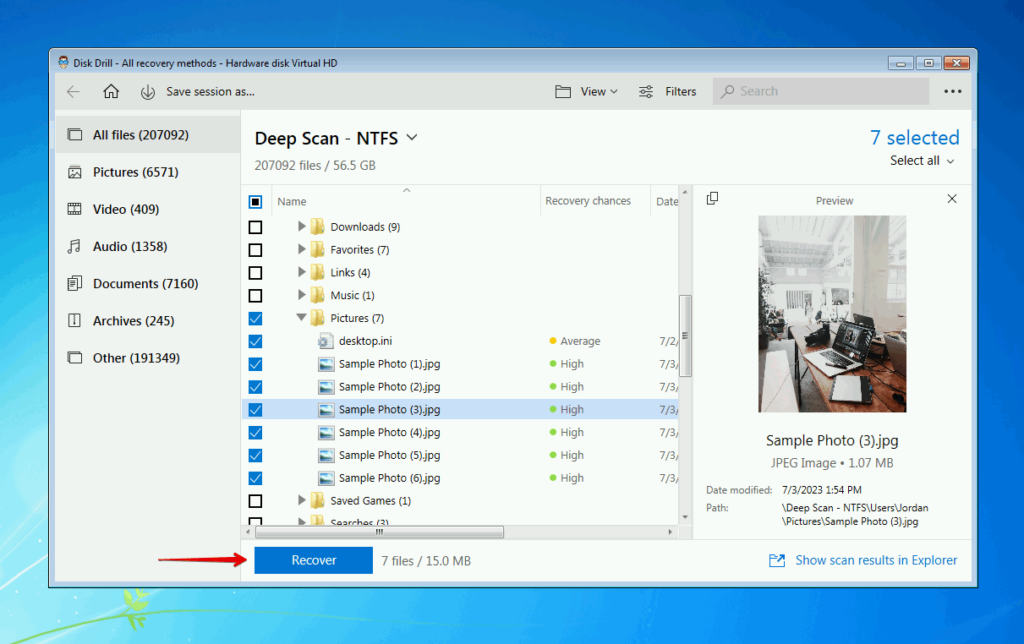
Task: Click the Audio category icon in sidebar
Action: tap(76, 246)
